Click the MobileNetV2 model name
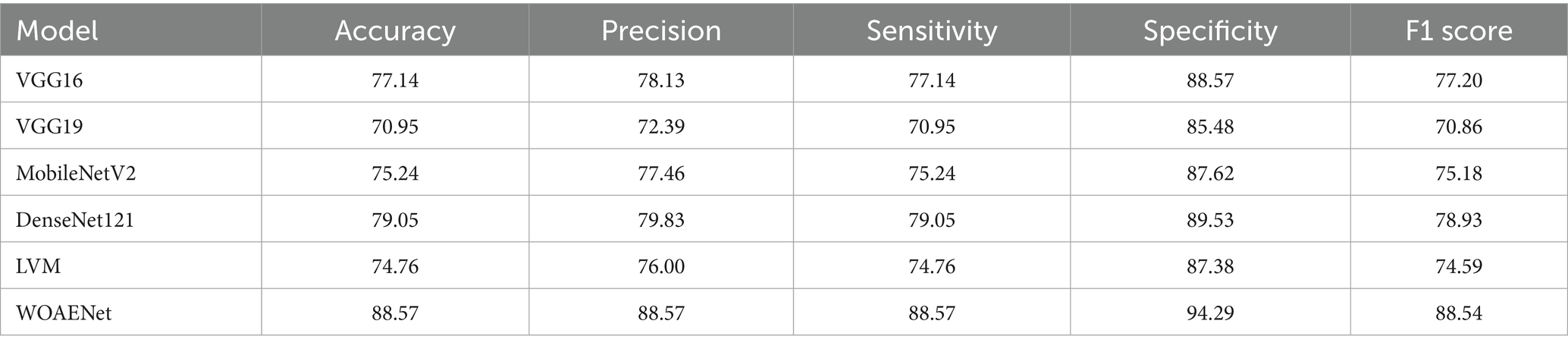Image resolution: width=1568 pixels, height=349 pixels. point(76,173)
